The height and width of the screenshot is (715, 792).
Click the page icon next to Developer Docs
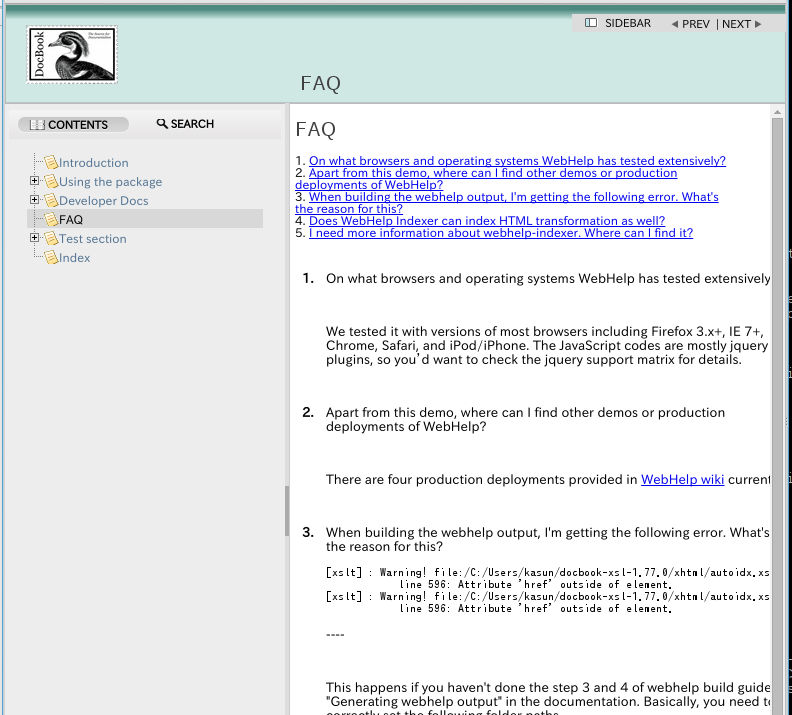[x=51, y=200]
